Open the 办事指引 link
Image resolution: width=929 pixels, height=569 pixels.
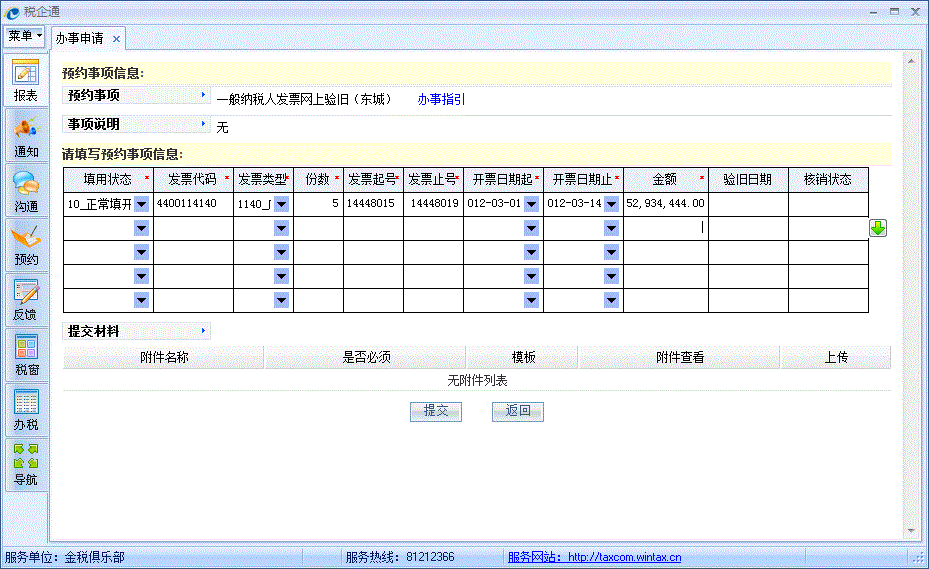pyautogui.click(x=441, y=100)
